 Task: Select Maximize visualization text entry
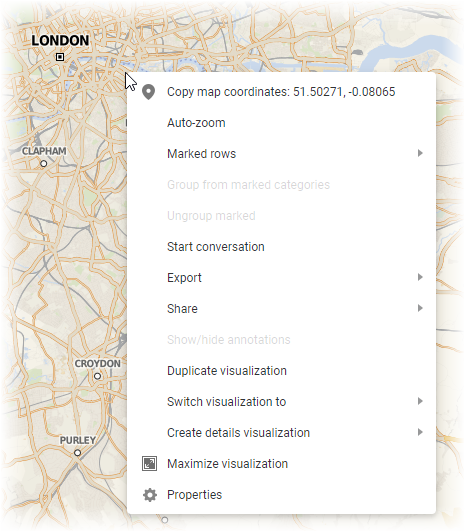(x=227, y=464)
